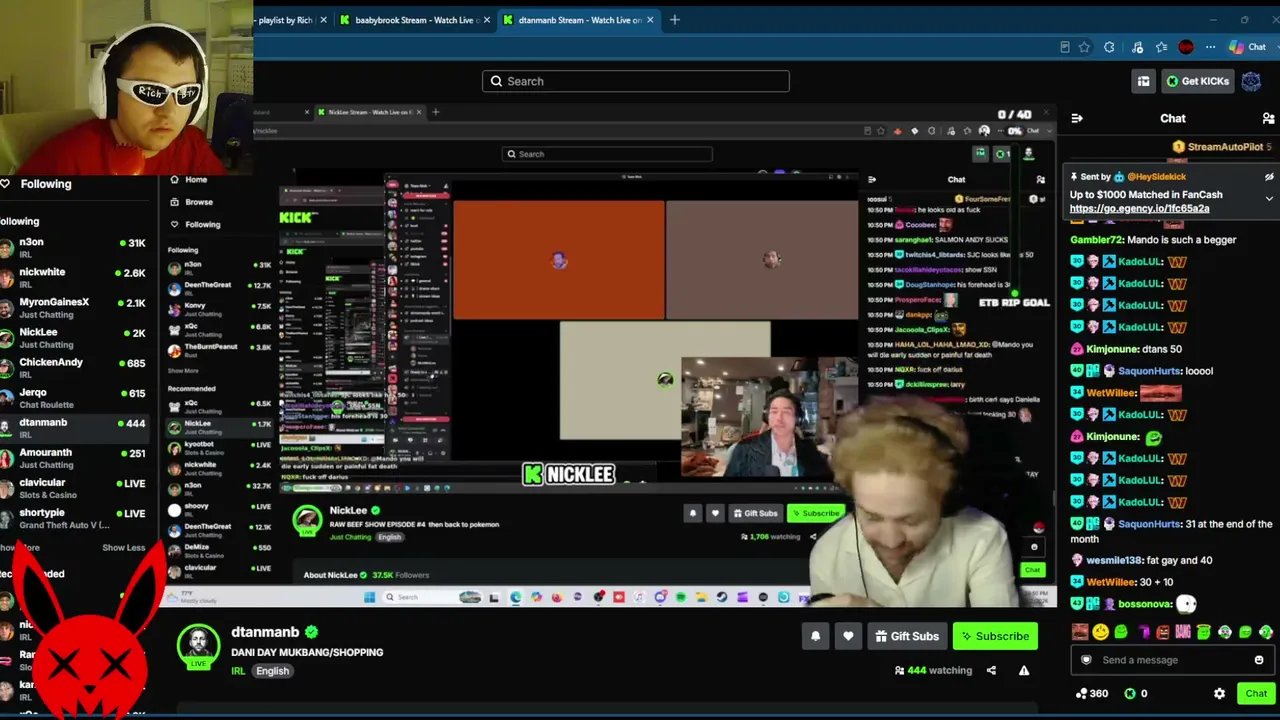Click the @HeySidekick username in pinned message
This screenshot has height=720, width=1280.
point(1156,177)
